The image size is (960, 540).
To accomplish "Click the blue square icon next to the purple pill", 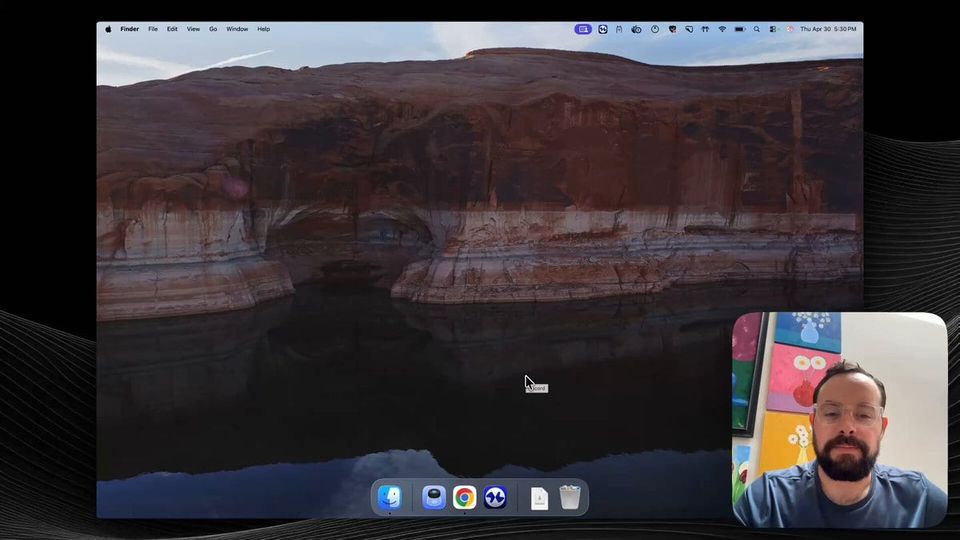I will click(602, 29).
